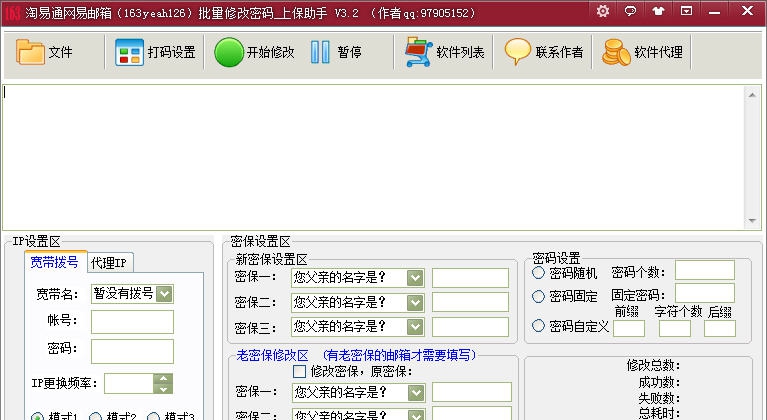Expand new 密保二 question dropdown
Viewport: 767px width, 420px height.
[415, 303]
